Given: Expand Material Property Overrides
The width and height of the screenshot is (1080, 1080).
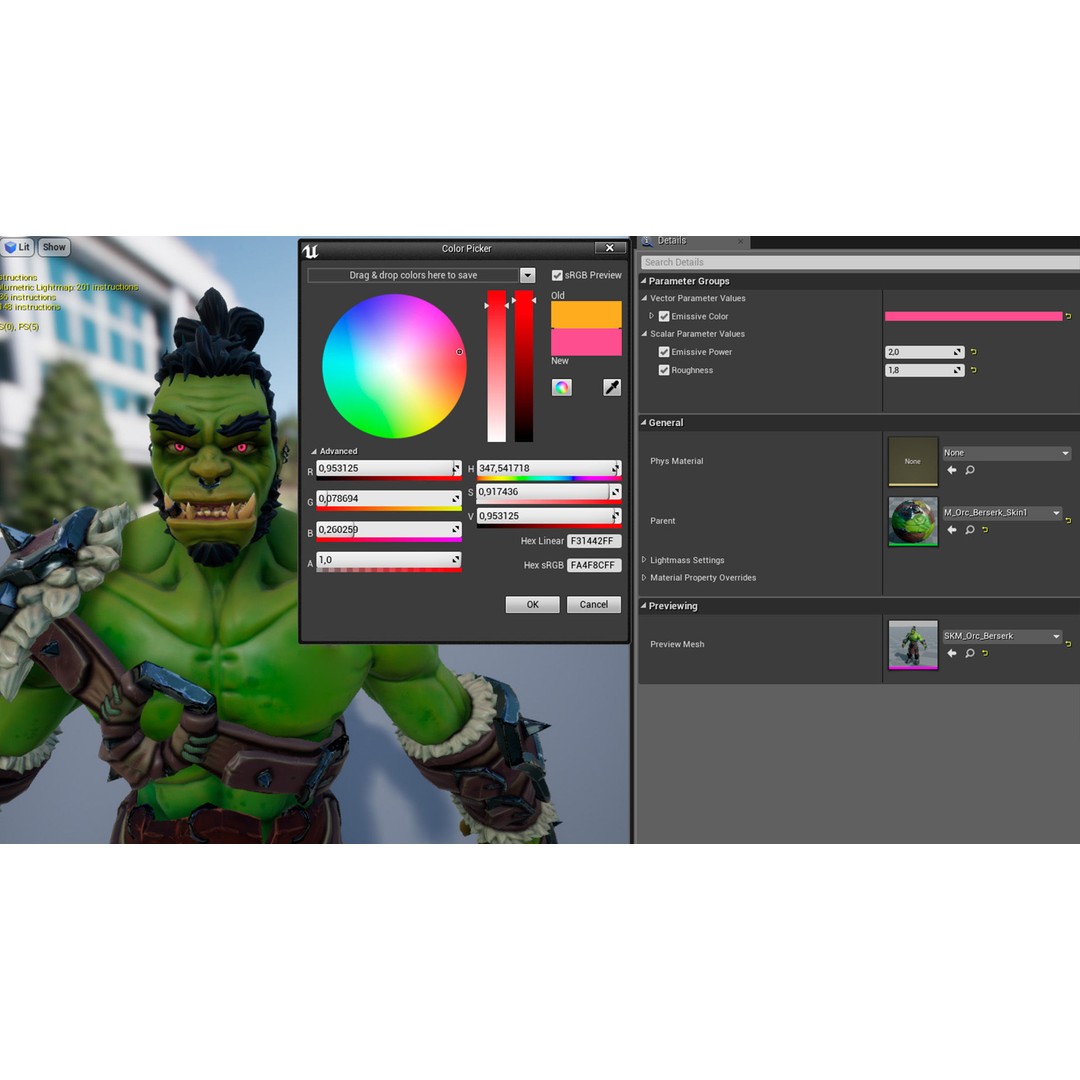Looking at the screenshot, I should click(644, 578).
